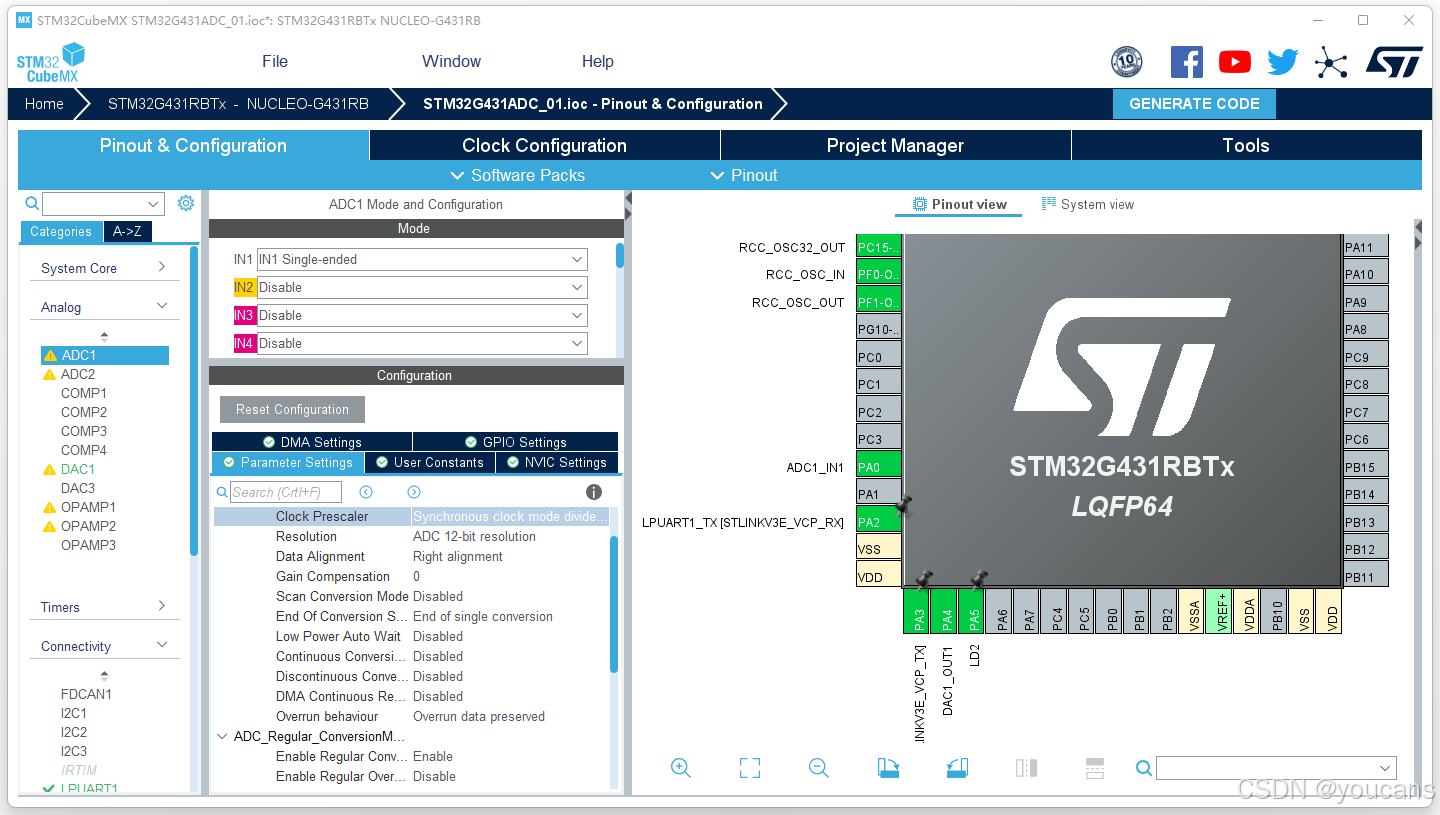This screenshot has height=815, width=1440.
Task: Open the Facebook icon link
Action: [1186, 62]
